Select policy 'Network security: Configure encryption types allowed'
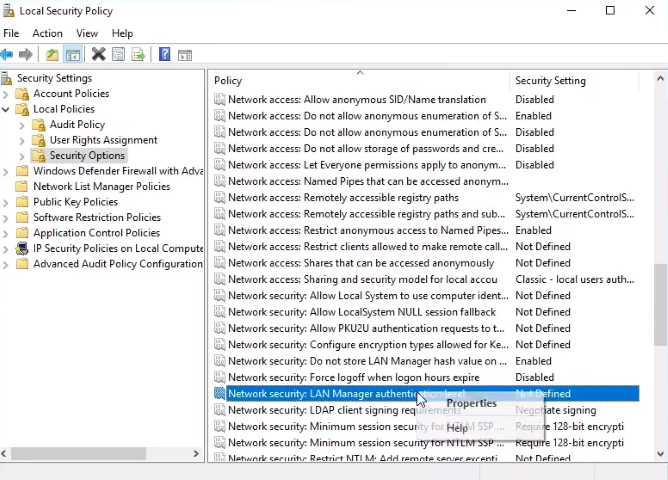This screenshot has height=480, width=668. click(x=369, y=345)
